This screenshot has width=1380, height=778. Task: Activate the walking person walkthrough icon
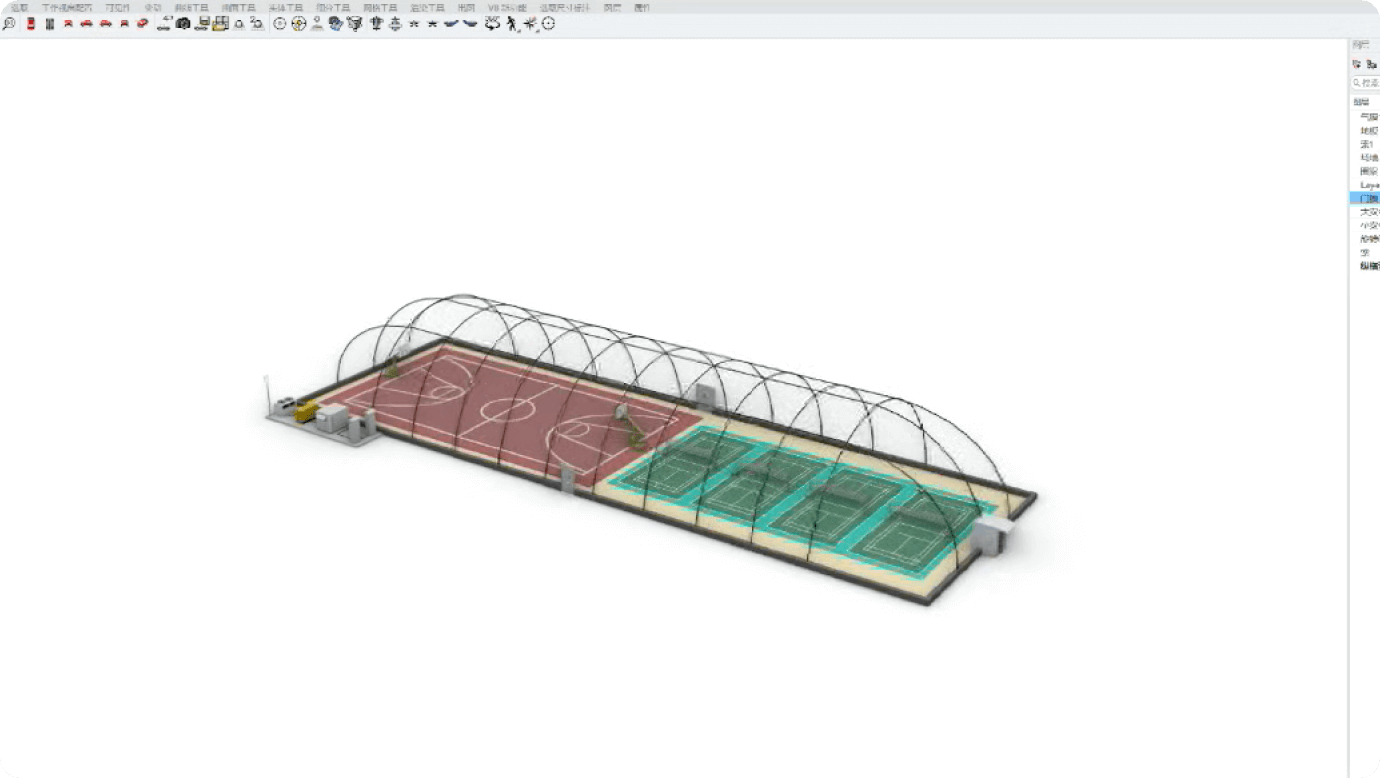coord(512,23)
